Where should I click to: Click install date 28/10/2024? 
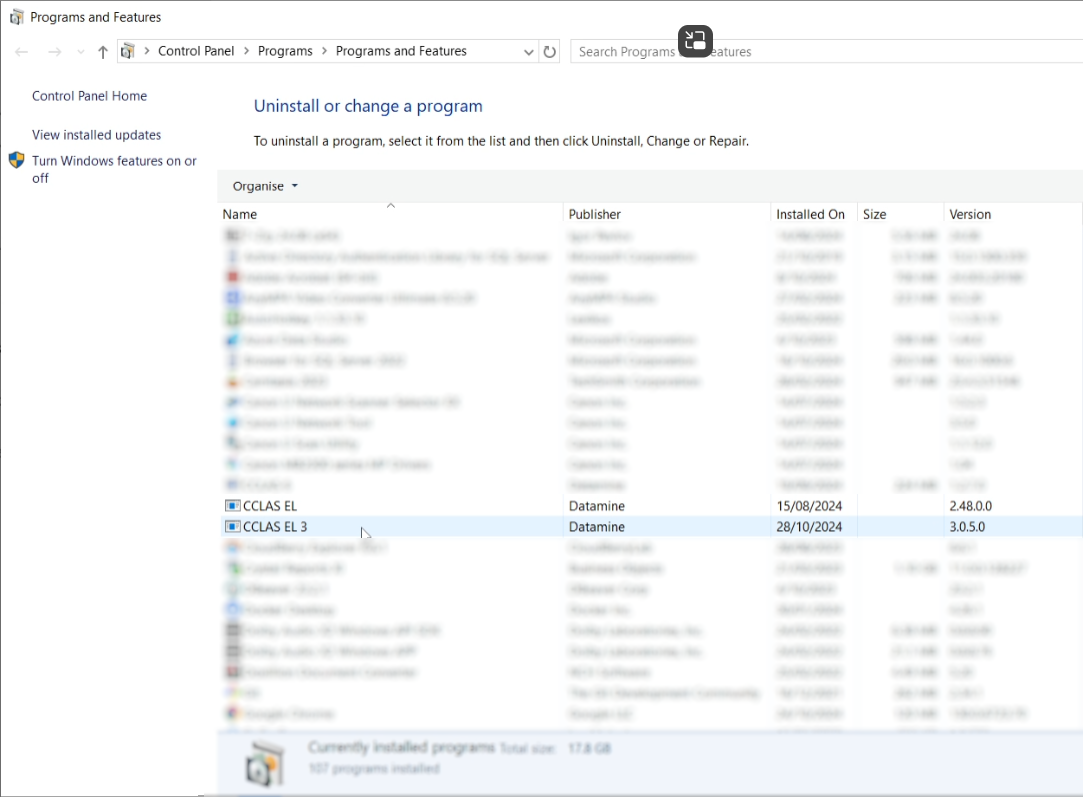click(809, 527)
